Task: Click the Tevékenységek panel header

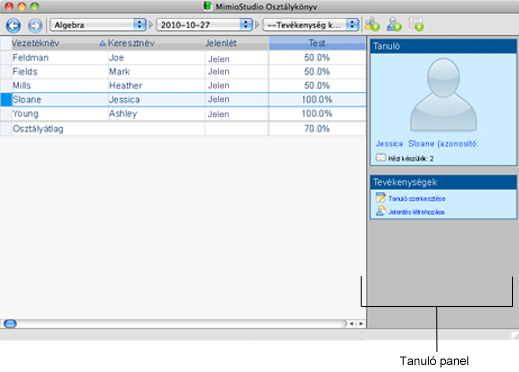Action: pyautogui.click(x=443, y=182)
